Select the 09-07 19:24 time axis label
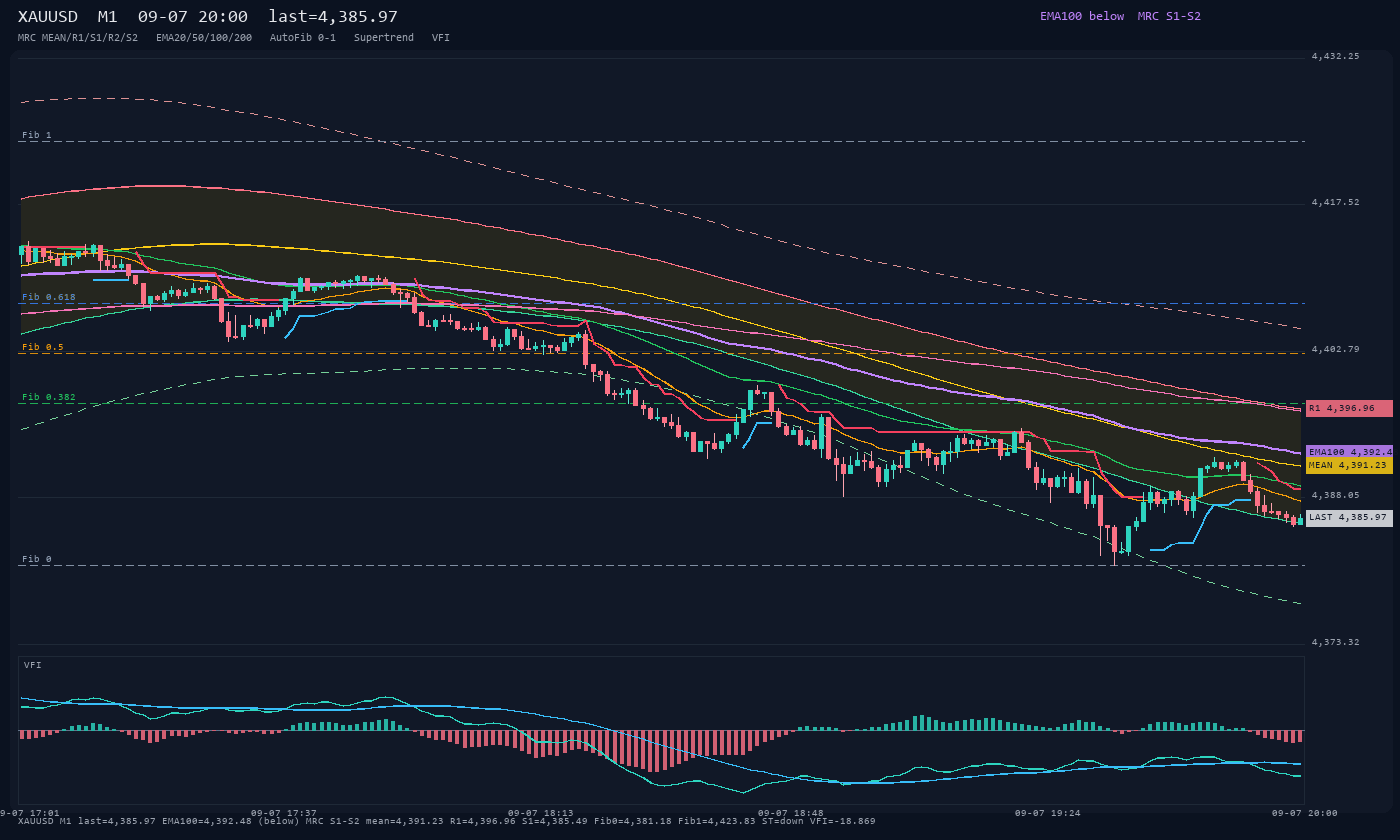This screenshot has height=840, width=1400. pyautogui.click(x=1048, y=813)
